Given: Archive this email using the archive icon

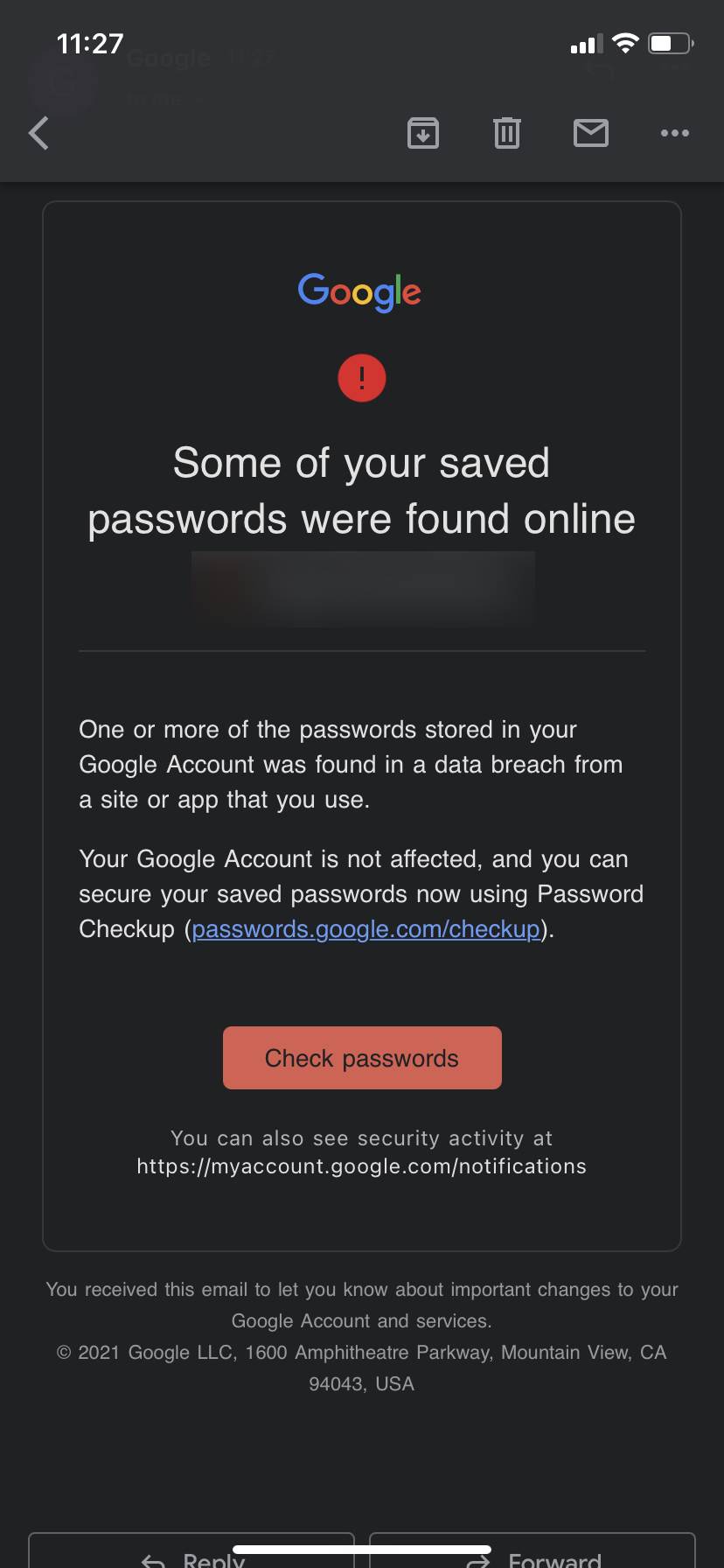Looking at the screenshot, I should coord(423,133).
